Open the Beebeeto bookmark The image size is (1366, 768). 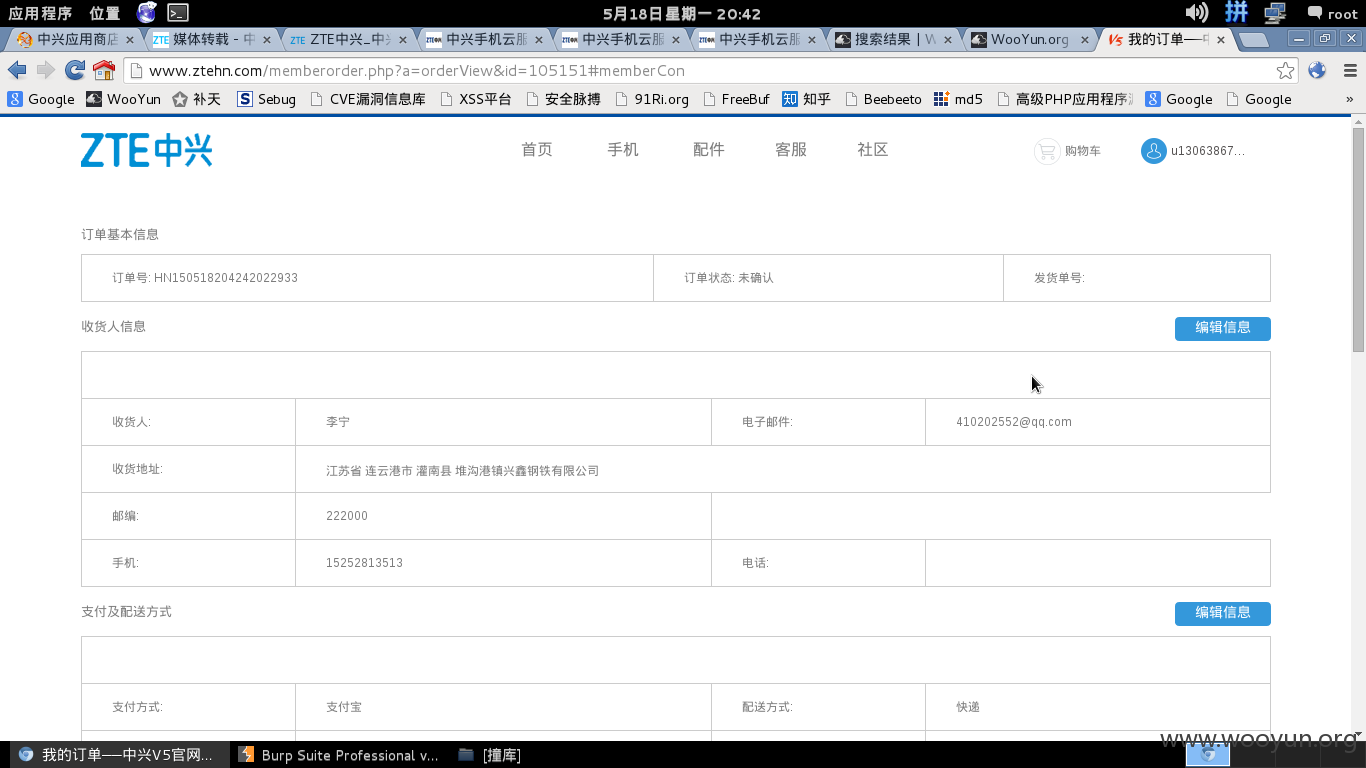[x=883, y=99]
